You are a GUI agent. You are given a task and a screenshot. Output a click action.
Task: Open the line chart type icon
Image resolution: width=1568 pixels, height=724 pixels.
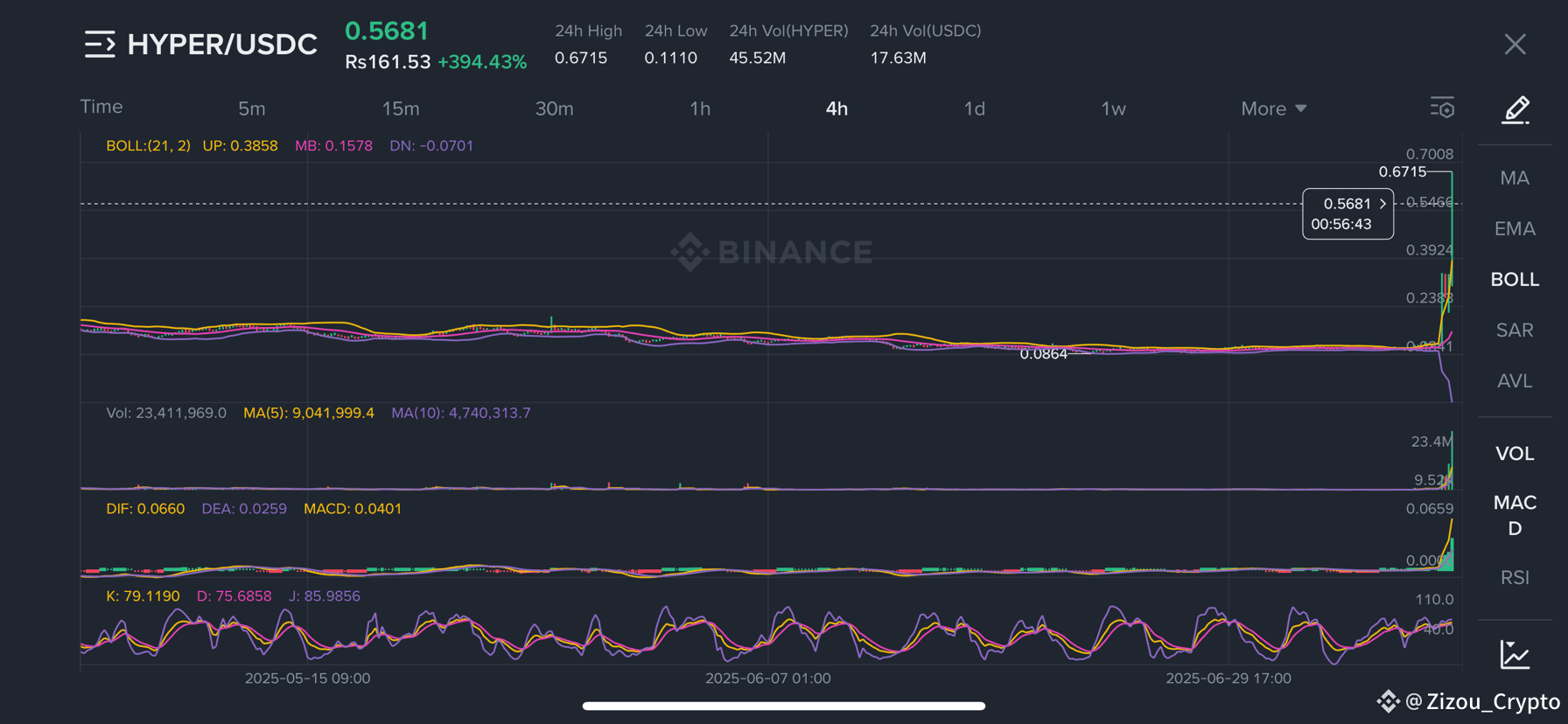coord(1515,654)
